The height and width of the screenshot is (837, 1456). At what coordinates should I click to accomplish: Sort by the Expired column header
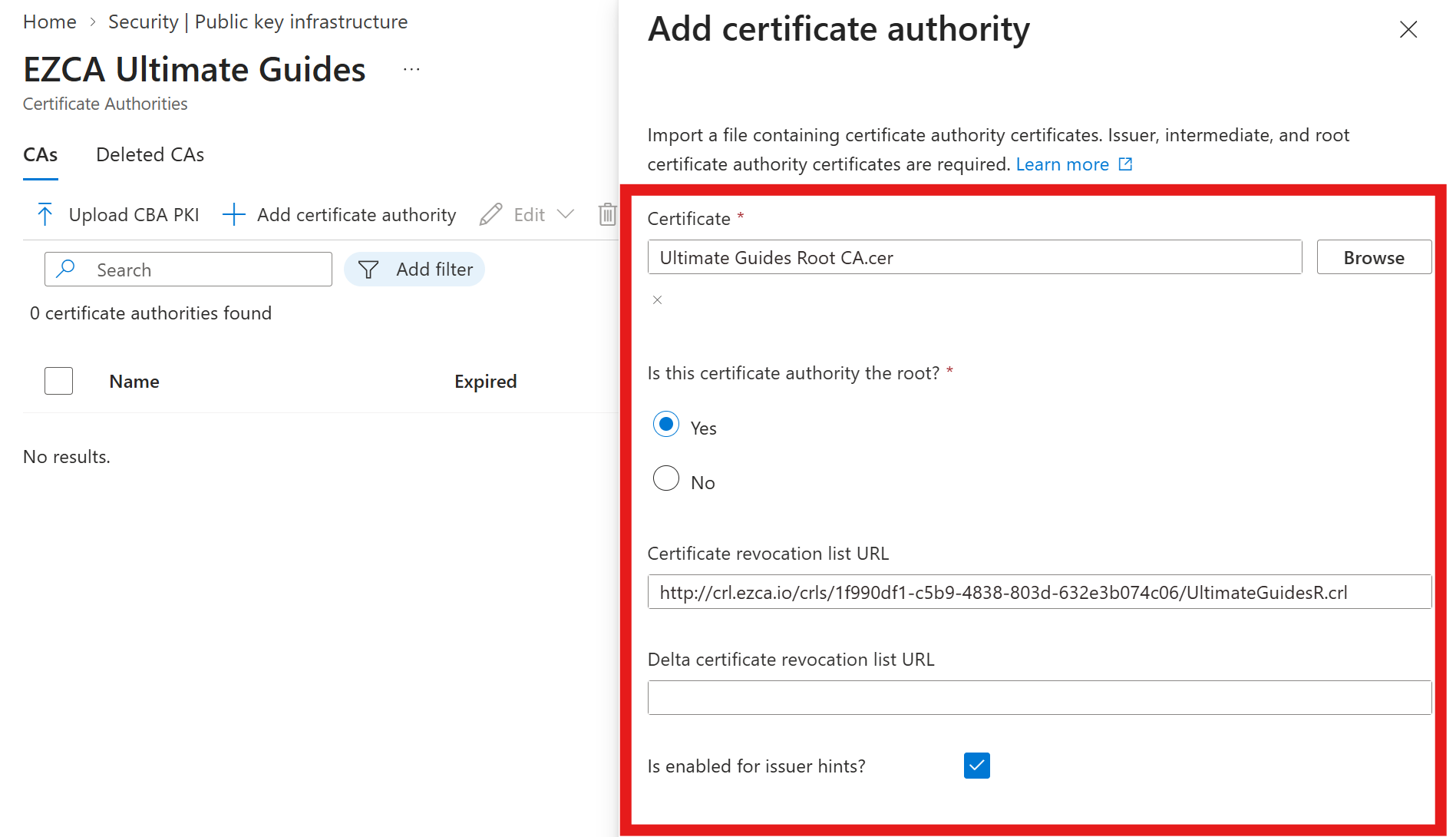coord(485,382)
